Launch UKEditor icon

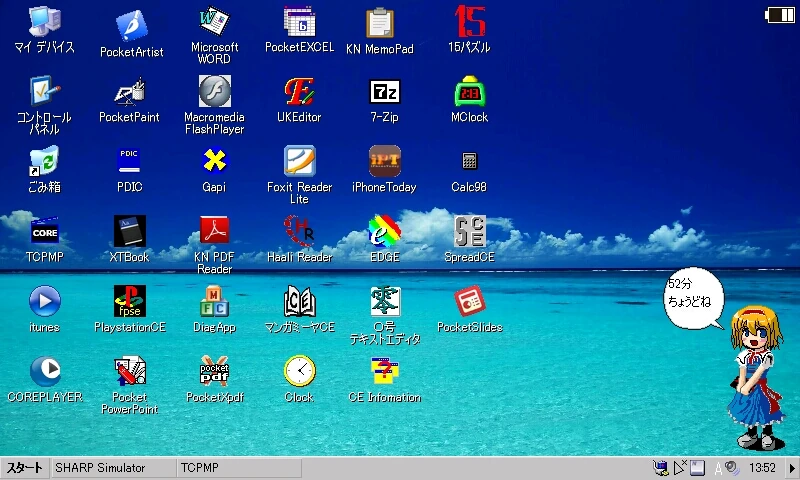click(299, 92)
